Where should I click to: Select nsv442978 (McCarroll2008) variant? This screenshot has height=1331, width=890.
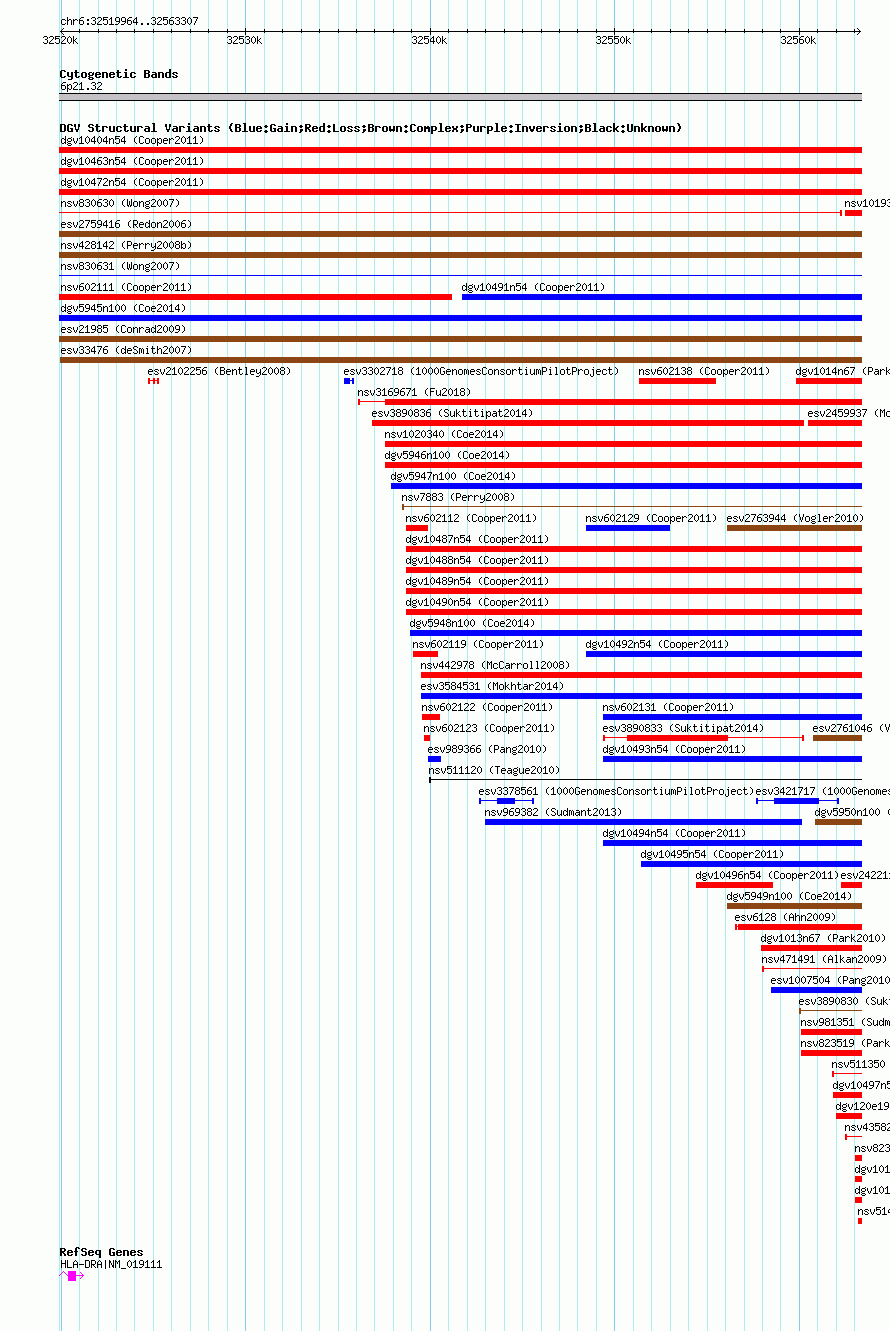[641, 675]
